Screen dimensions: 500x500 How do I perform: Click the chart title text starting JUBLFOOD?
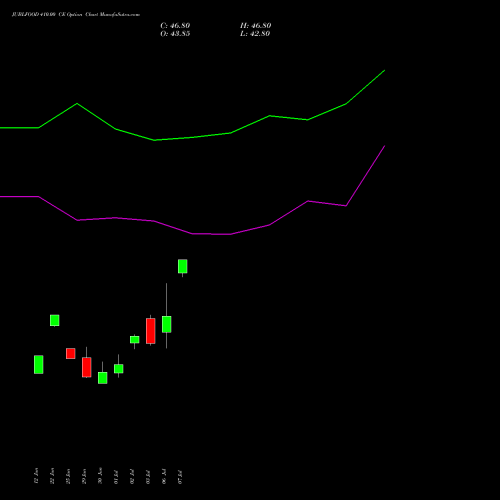pyautogui.click(x=76, y=14)
